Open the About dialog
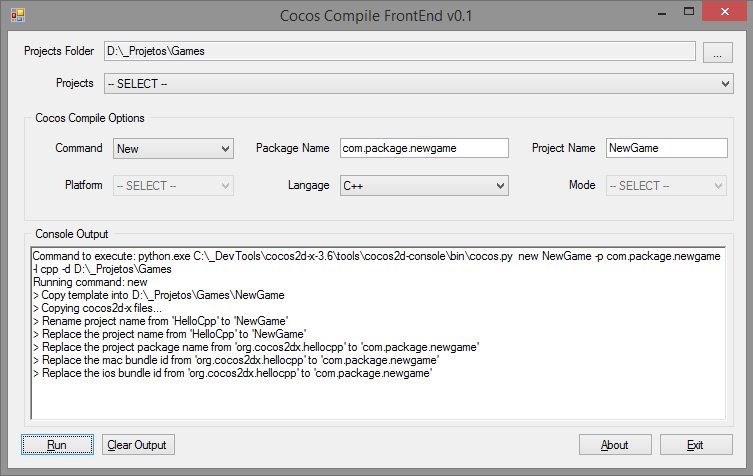The width and height of the screenshot is (753, 476). coord(615,445)
